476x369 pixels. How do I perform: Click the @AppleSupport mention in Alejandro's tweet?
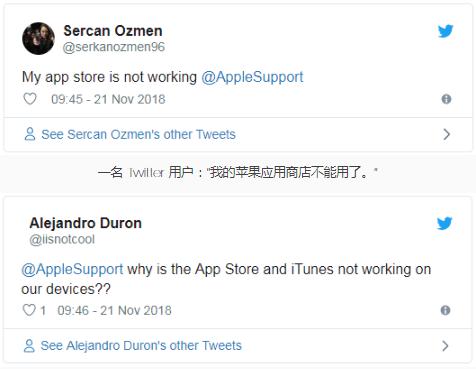coord(72,269)
